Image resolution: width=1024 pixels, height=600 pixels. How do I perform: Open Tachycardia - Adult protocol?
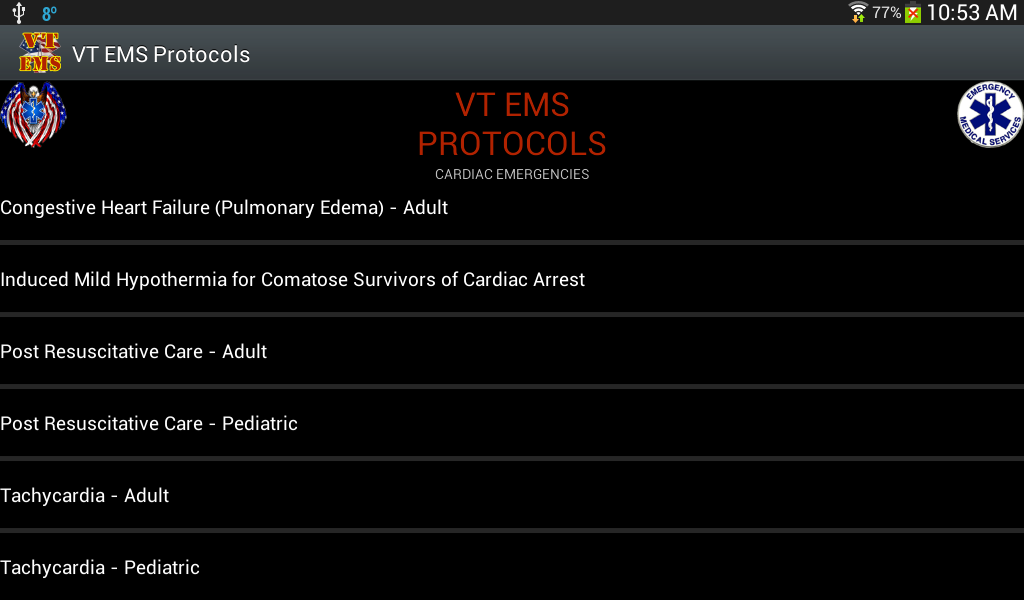point(512,495)
